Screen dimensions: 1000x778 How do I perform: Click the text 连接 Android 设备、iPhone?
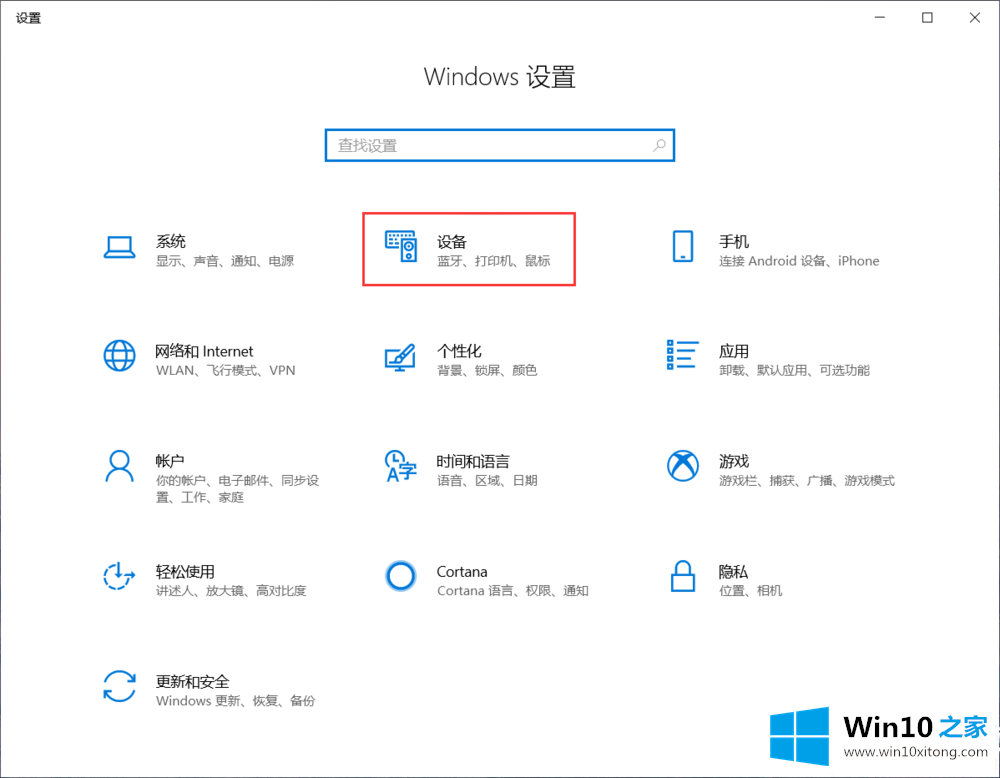799,261
